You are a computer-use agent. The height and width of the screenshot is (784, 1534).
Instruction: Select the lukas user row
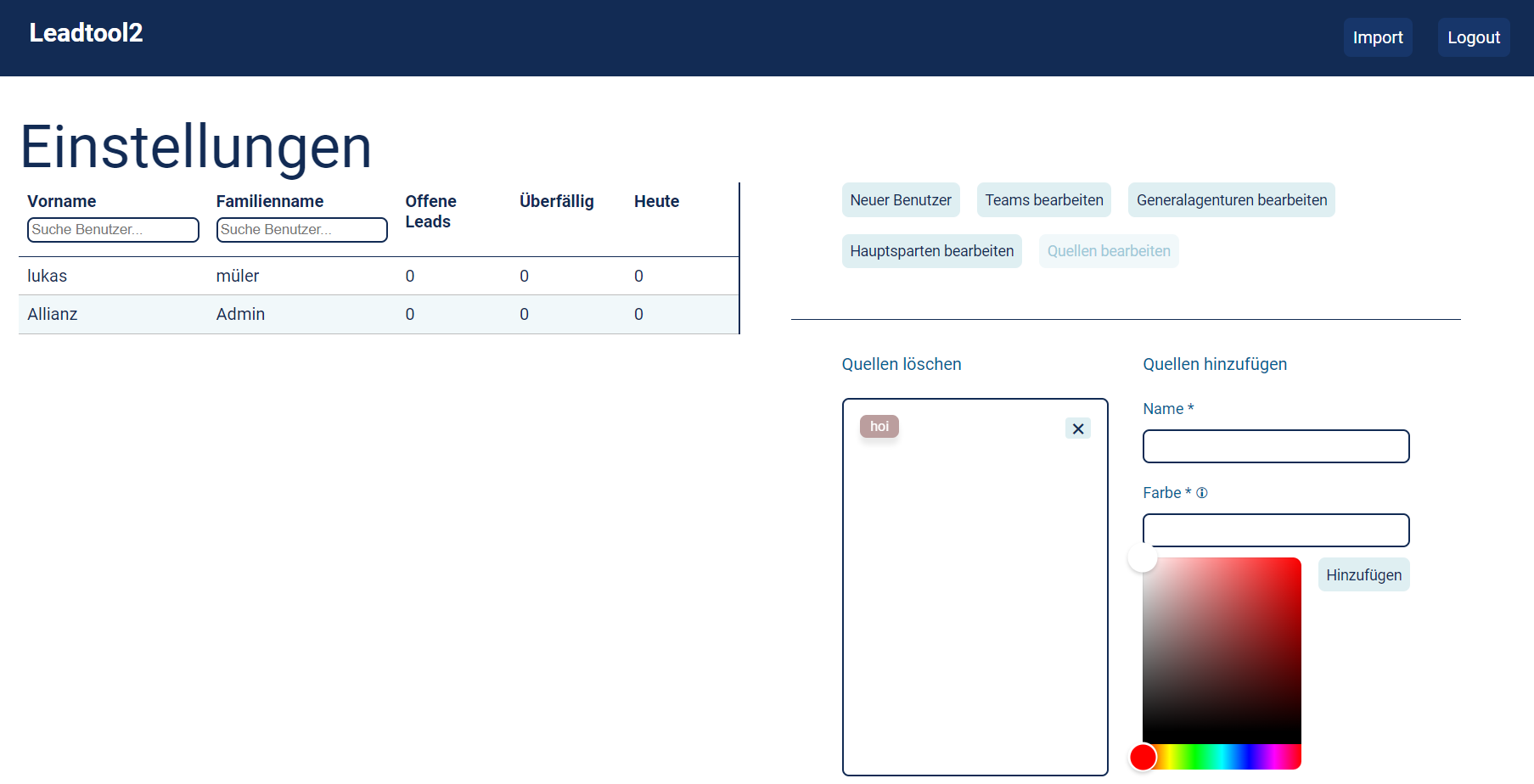click(379, 276)
